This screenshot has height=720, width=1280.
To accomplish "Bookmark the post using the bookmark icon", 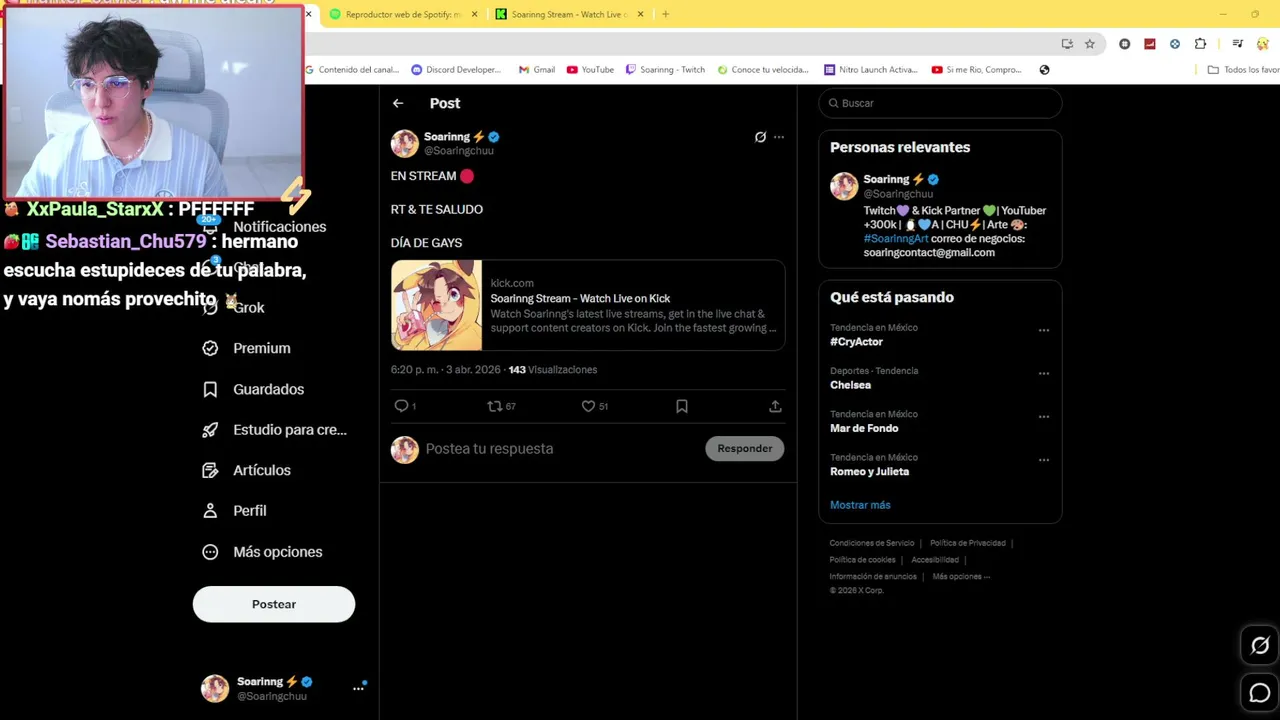I will [682, 406].
